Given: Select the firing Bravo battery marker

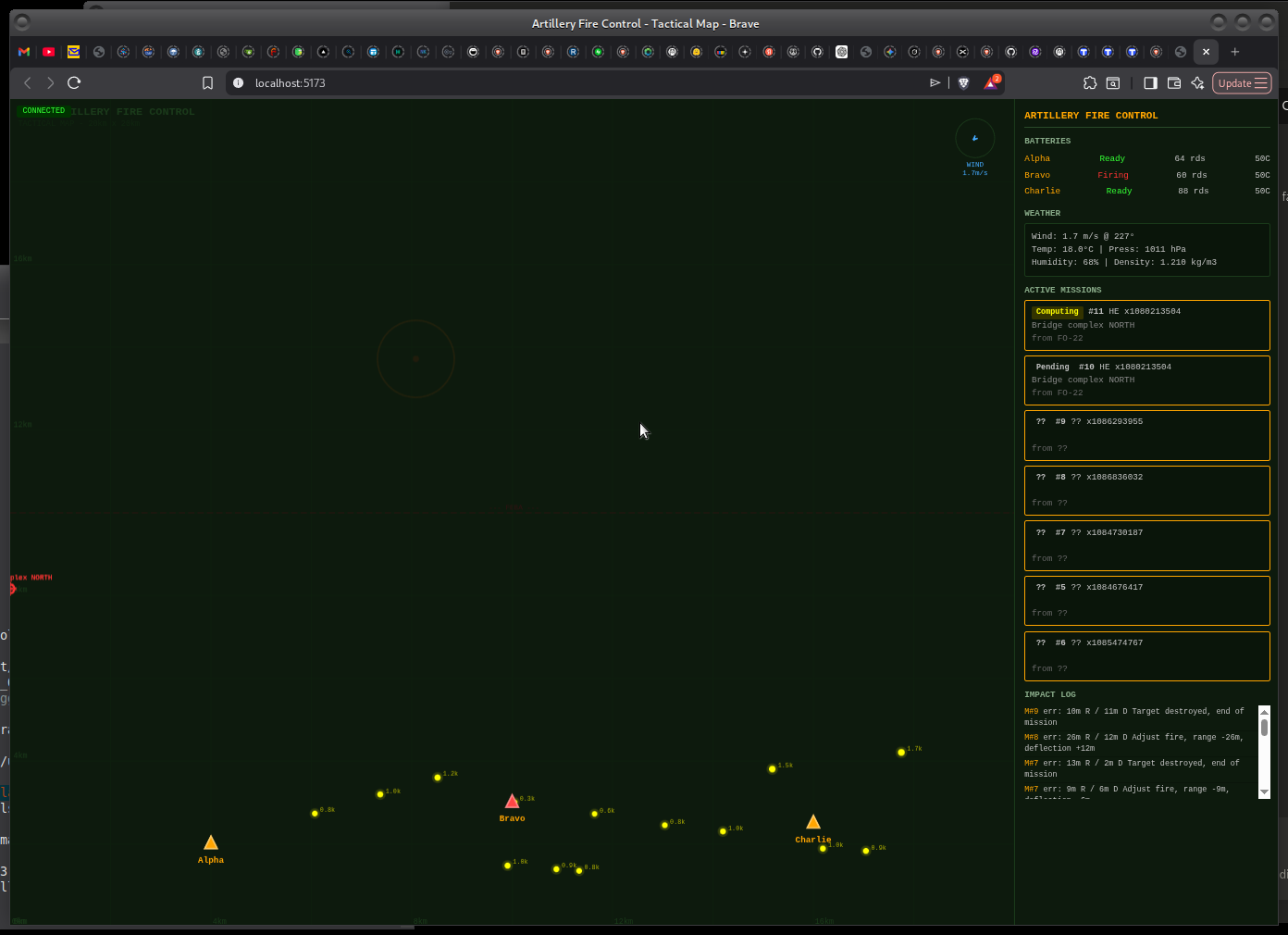Looking at the screenshot, I should pos(512,800).
